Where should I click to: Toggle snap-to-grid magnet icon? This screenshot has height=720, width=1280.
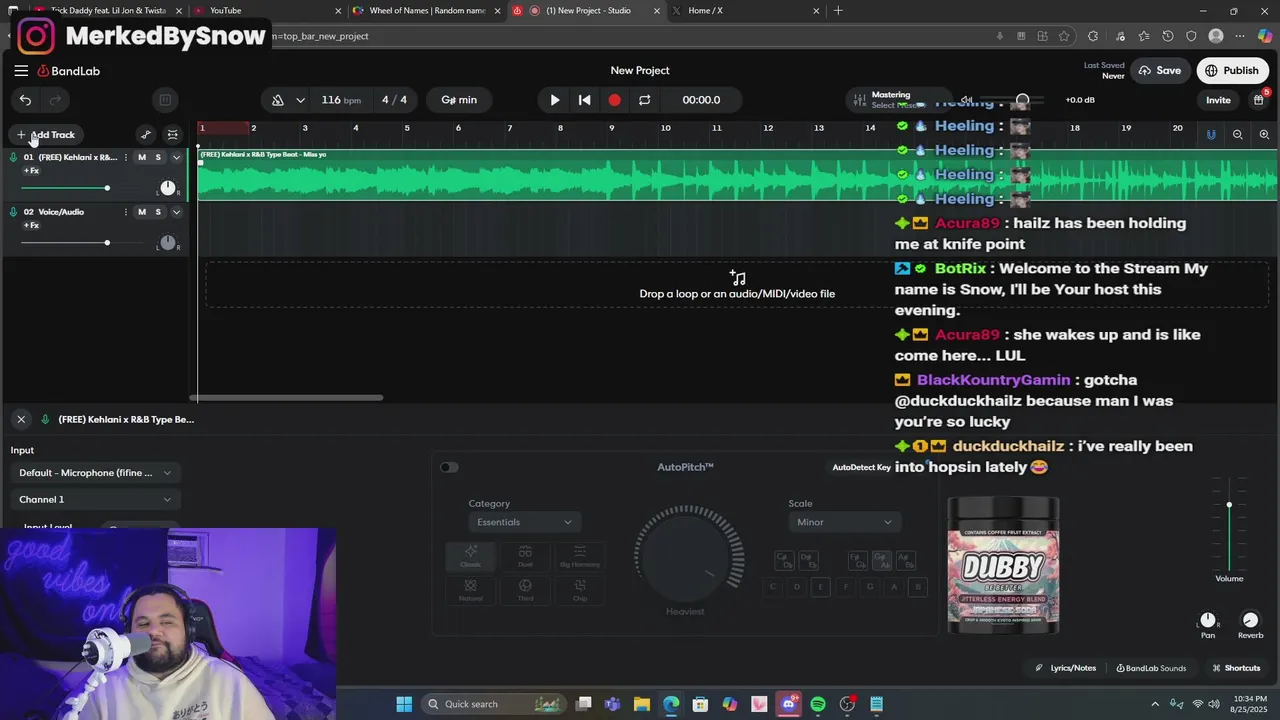[x=1211, y=135]
